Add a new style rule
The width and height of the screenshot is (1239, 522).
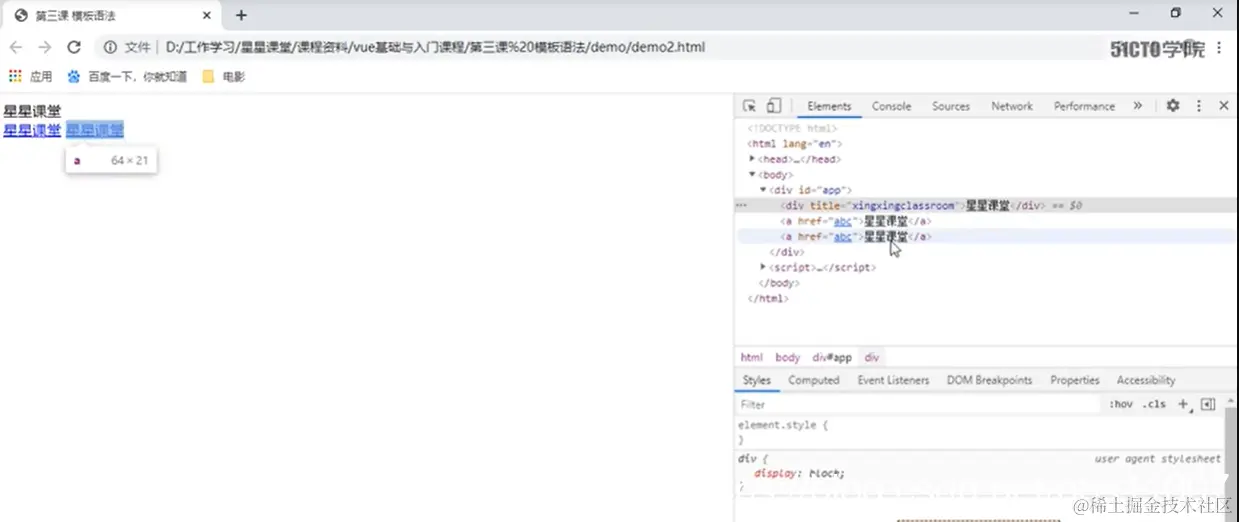[x=1183, y=404]
